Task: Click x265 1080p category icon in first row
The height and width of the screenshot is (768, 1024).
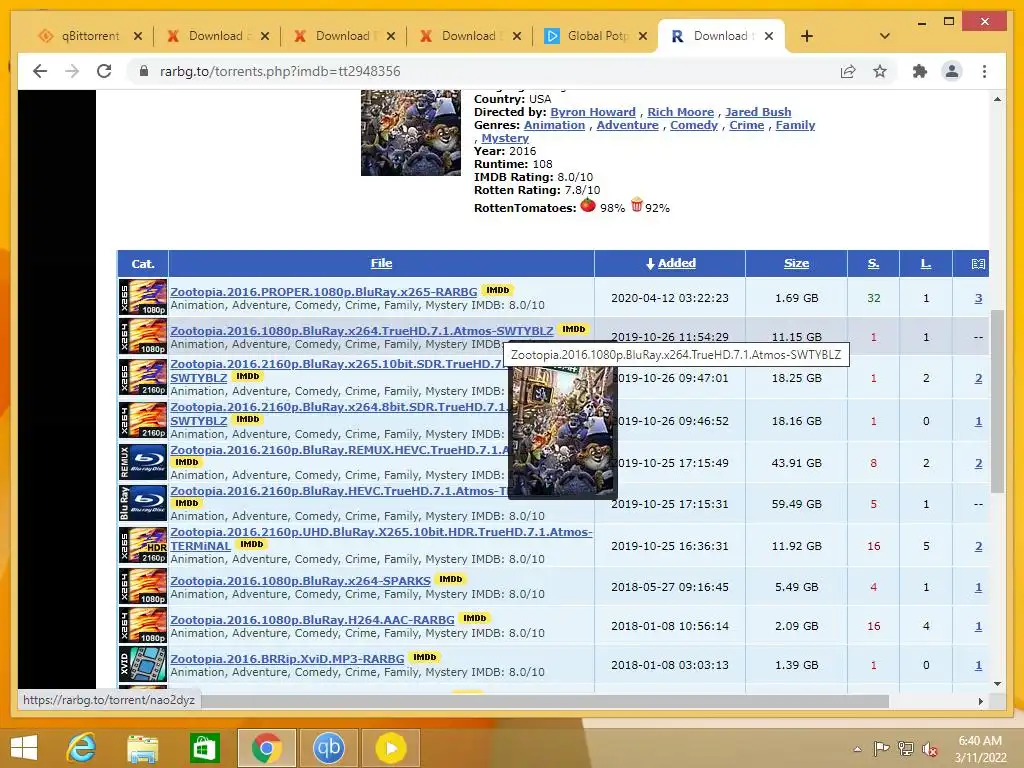Action: coord(143,297)
